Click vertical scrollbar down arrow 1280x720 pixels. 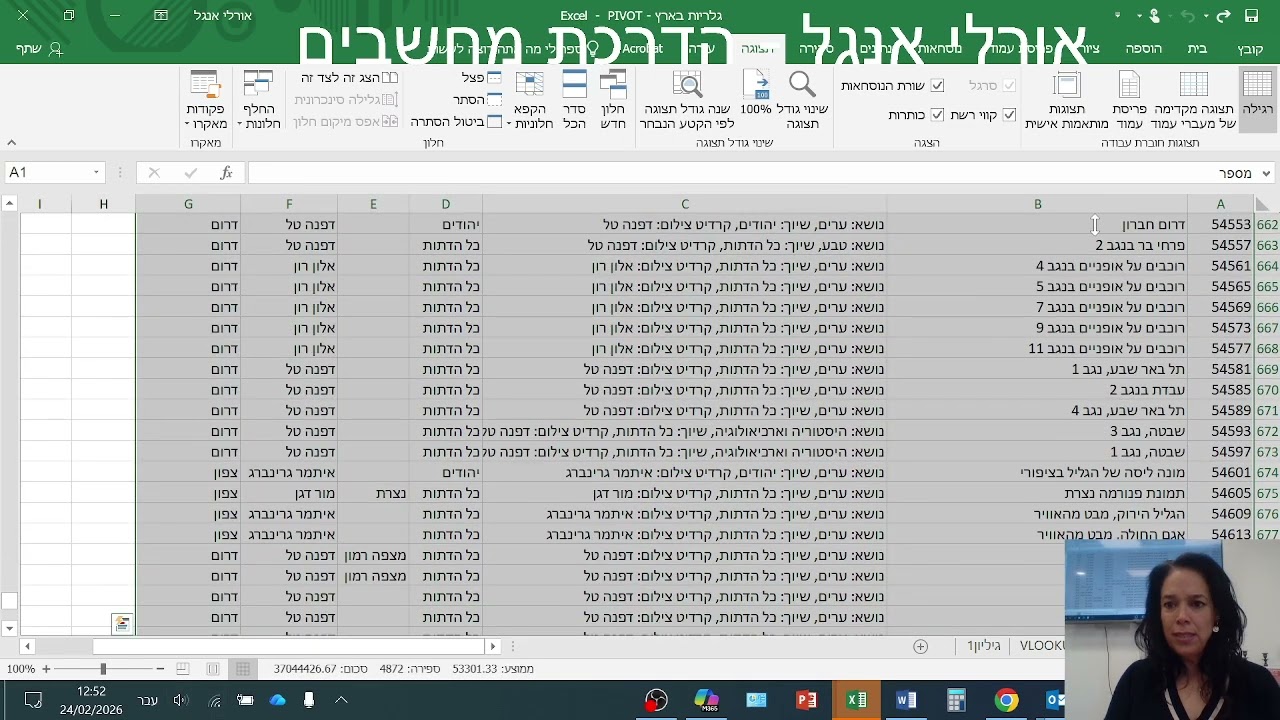pyautogui.click(x=9, y=628)
